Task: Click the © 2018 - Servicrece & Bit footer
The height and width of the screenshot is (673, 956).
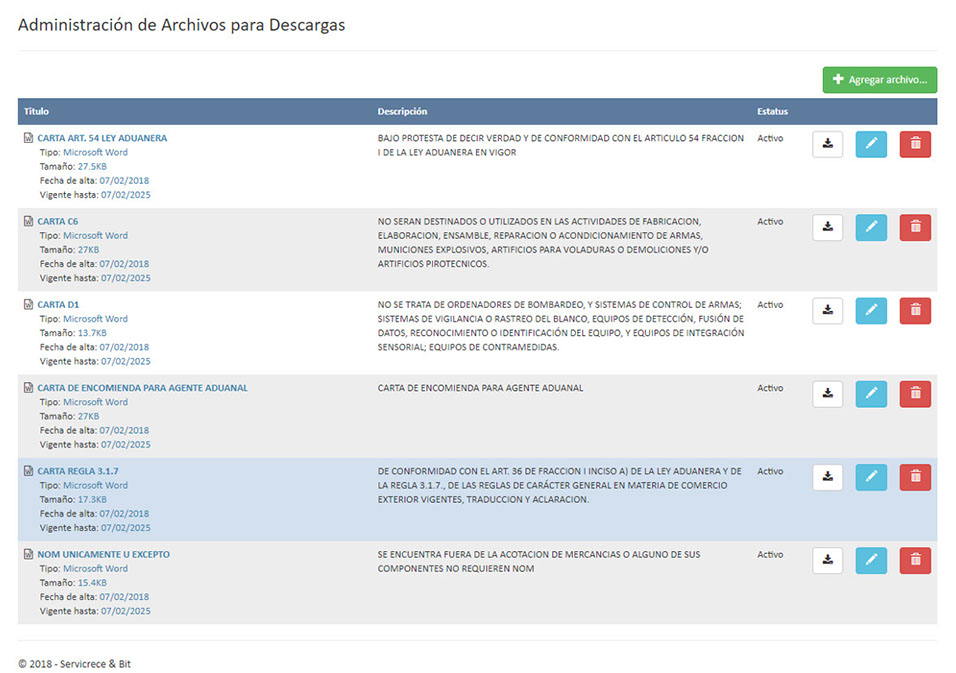Action: (x=74, y=664)
